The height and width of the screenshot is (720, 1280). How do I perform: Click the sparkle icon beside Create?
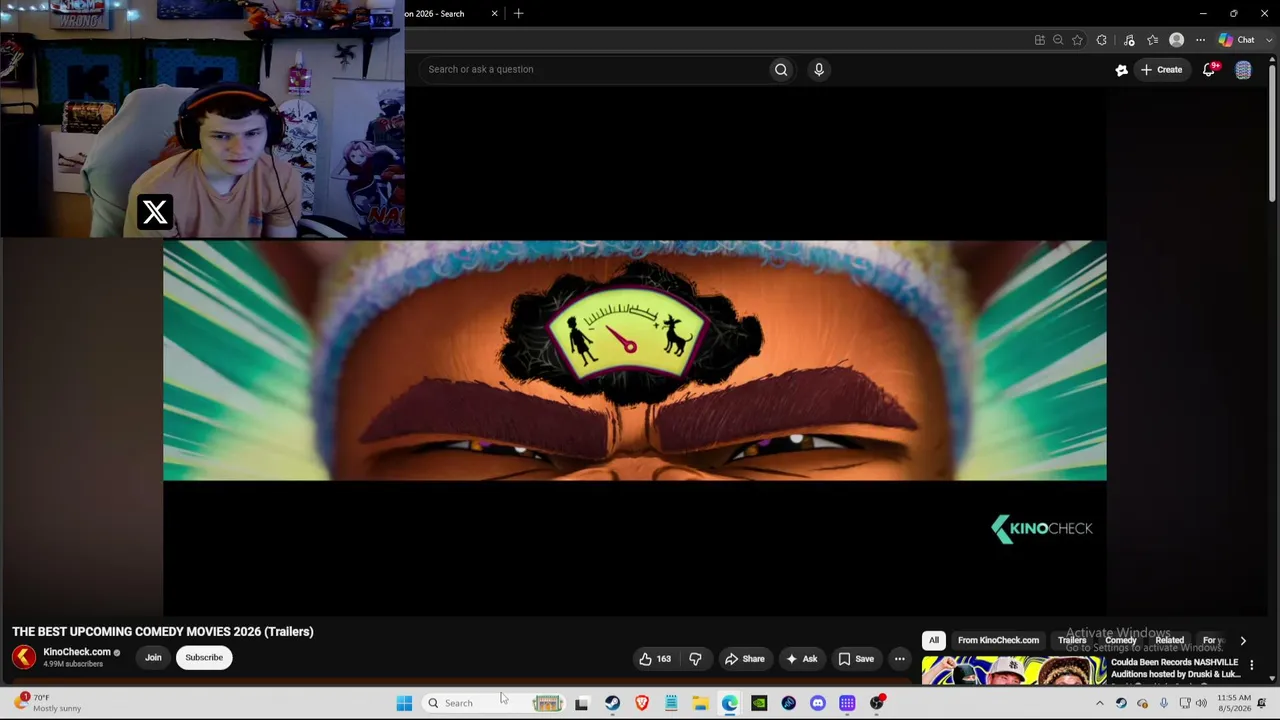(x=1122, y=70)
